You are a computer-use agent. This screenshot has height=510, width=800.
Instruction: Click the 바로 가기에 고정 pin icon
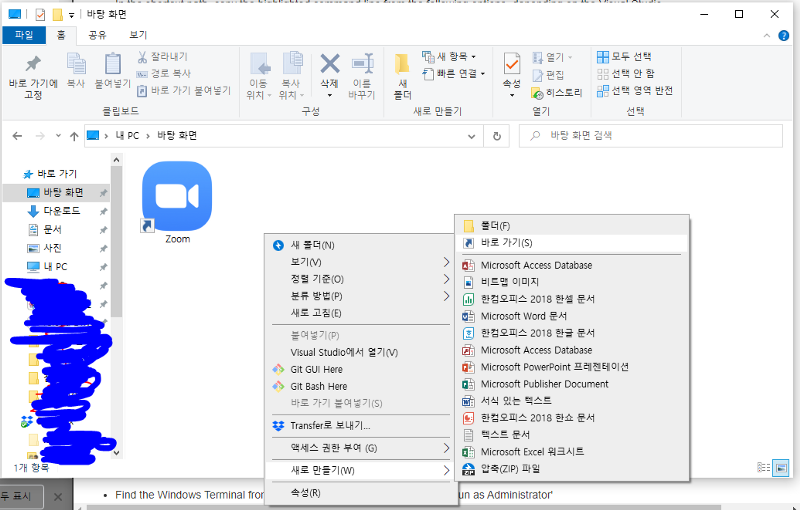pyautogui.click(x=33, y=64)
